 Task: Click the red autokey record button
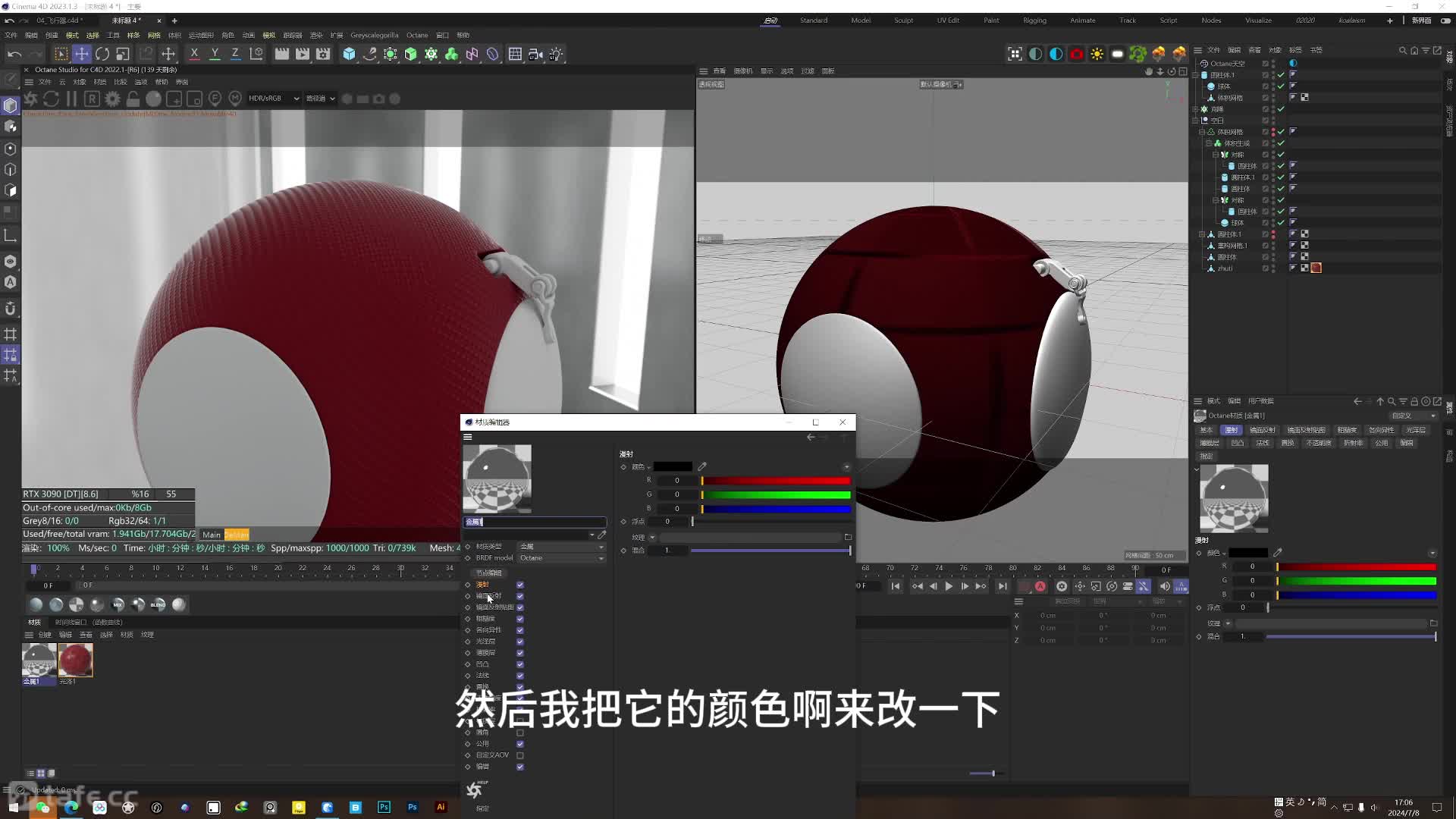(1040, 586)
